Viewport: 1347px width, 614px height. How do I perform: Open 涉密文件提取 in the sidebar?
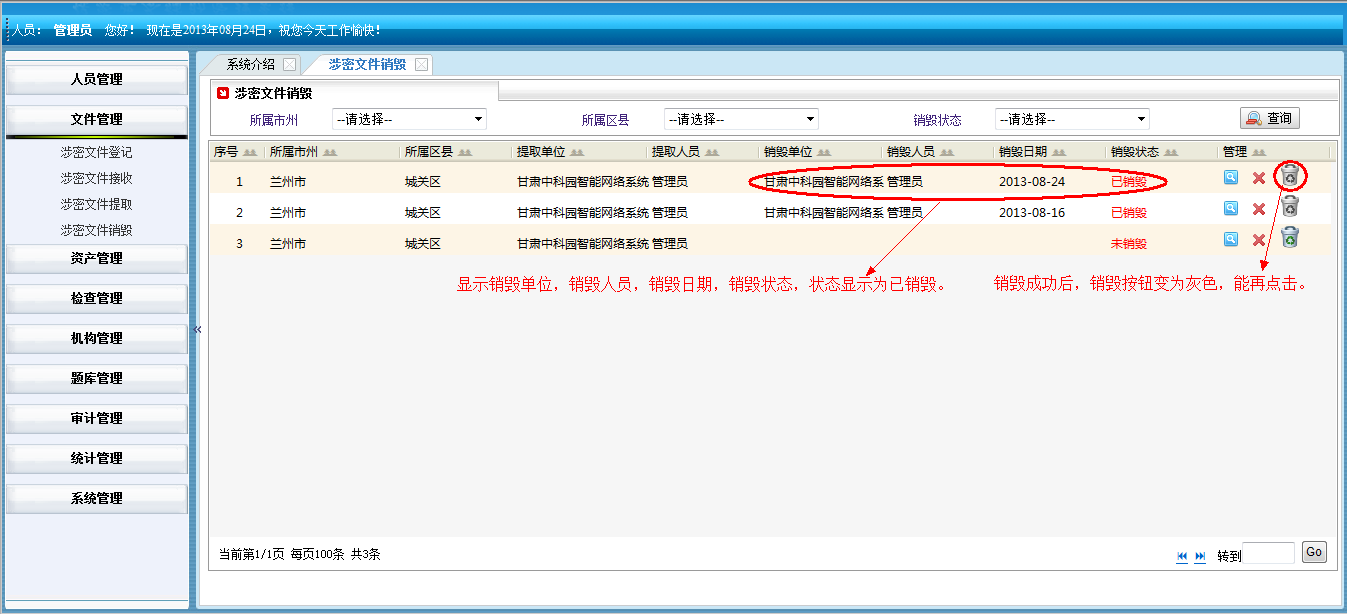click(96, 205)
